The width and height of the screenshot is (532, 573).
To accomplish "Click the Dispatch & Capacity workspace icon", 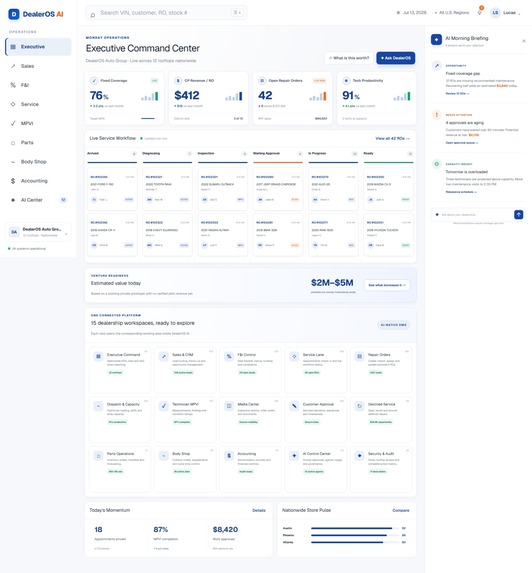I will point(98,406).
